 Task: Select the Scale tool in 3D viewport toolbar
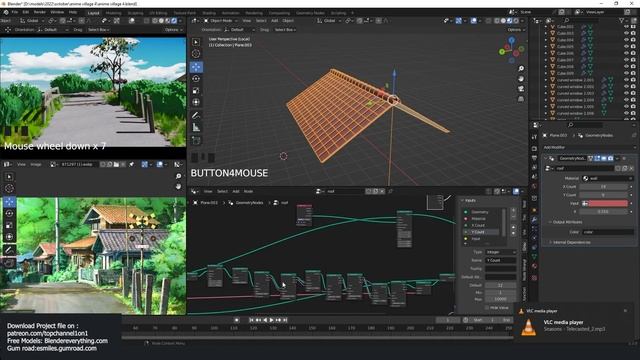(196, 91)
